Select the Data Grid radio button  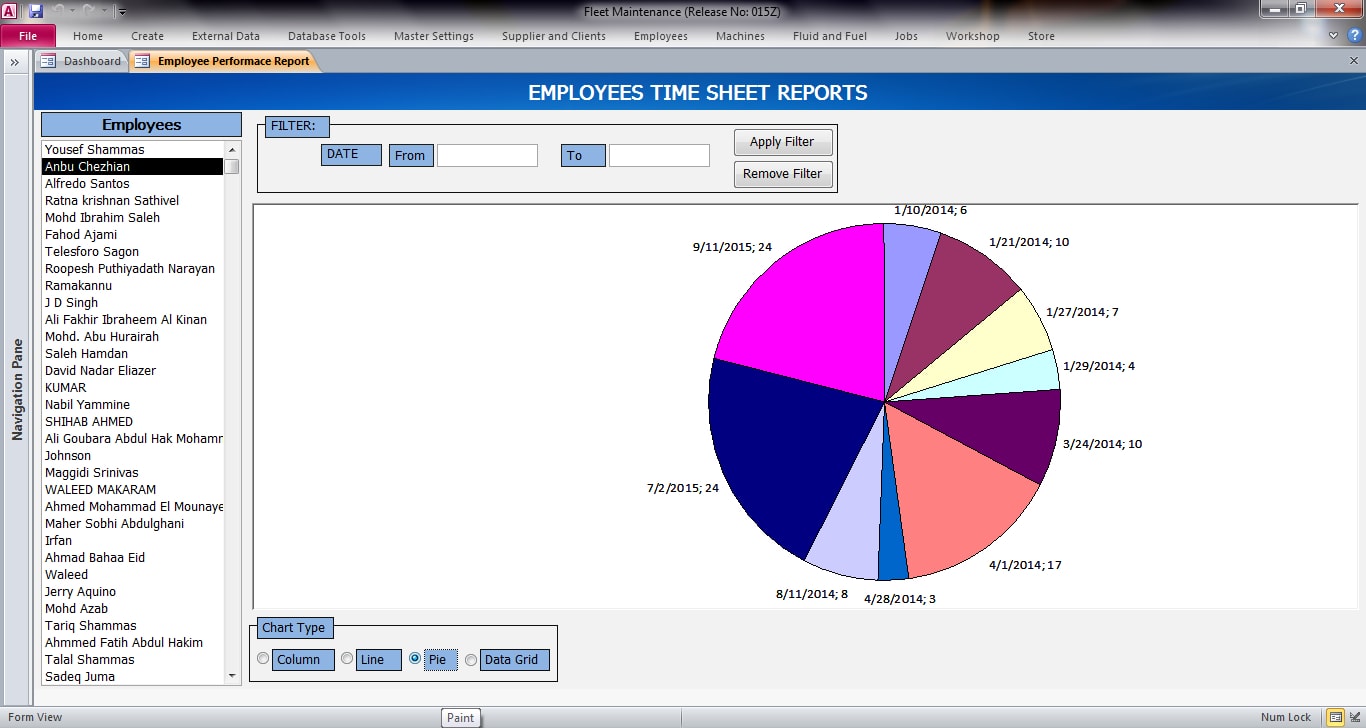coord(471,659)
